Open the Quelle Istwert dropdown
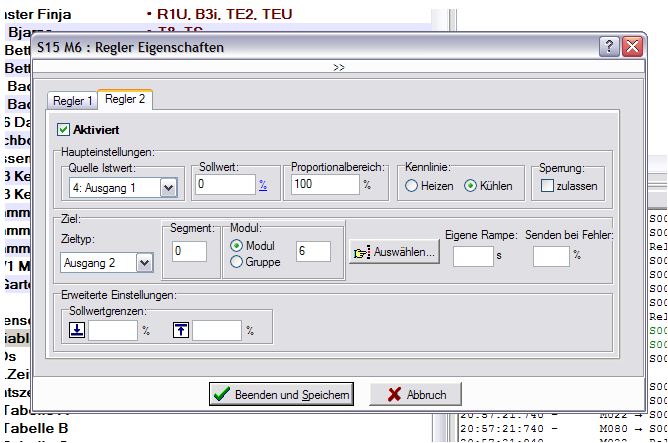The width and height of the screenshot is (668, 443). coord(168,186)
